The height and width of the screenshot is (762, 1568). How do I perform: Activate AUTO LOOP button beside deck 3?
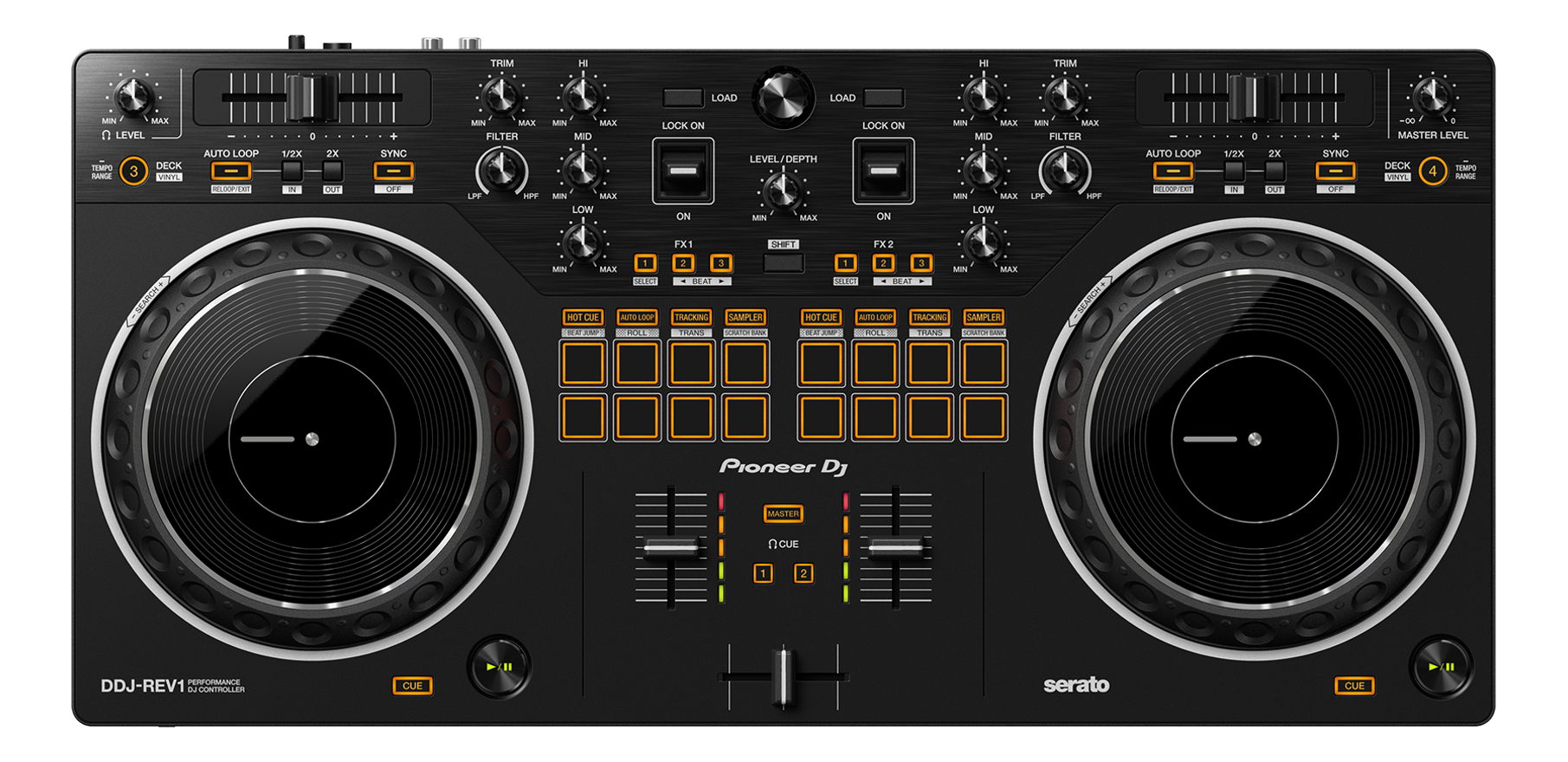tap(231, 171)
